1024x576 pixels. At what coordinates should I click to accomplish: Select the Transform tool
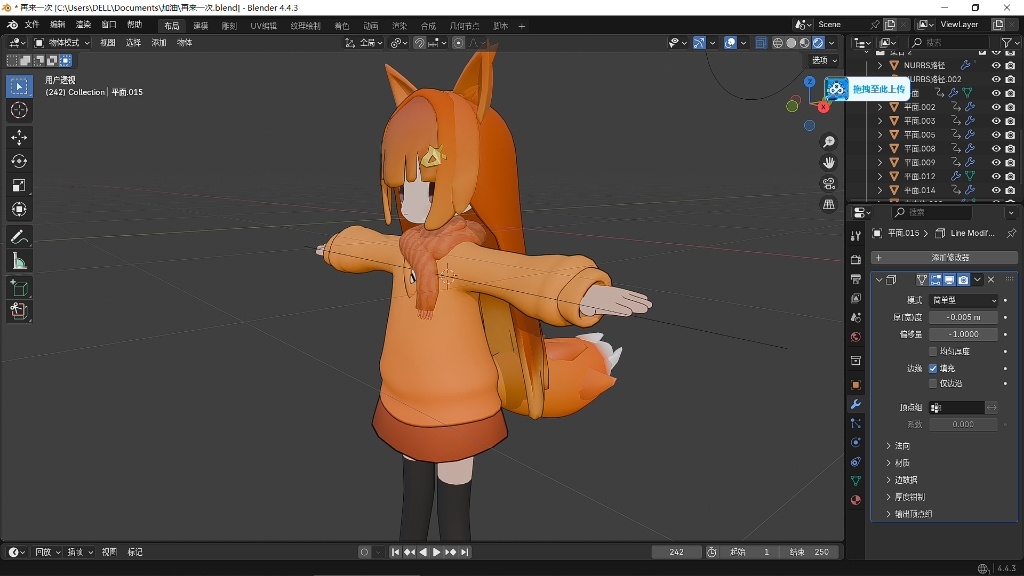pyautogui.click(x=19, y=210)
